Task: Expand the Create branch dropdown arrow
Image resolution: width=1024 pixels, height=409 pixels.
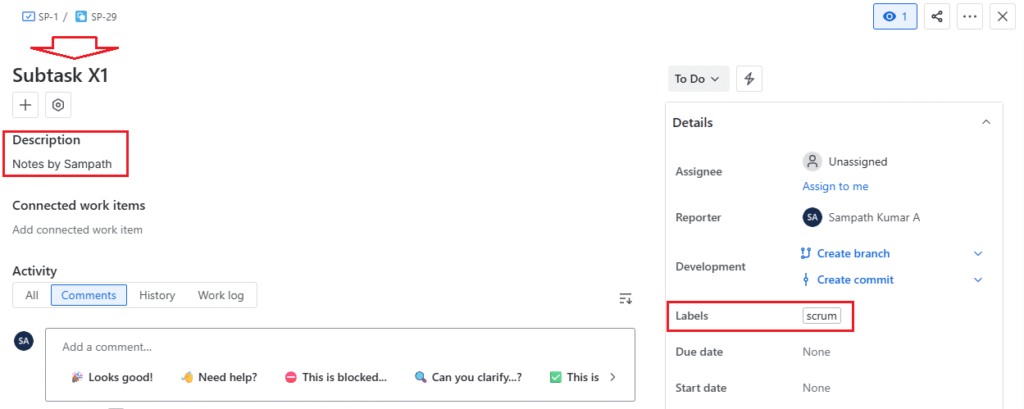Action: [x=979, y=254]
